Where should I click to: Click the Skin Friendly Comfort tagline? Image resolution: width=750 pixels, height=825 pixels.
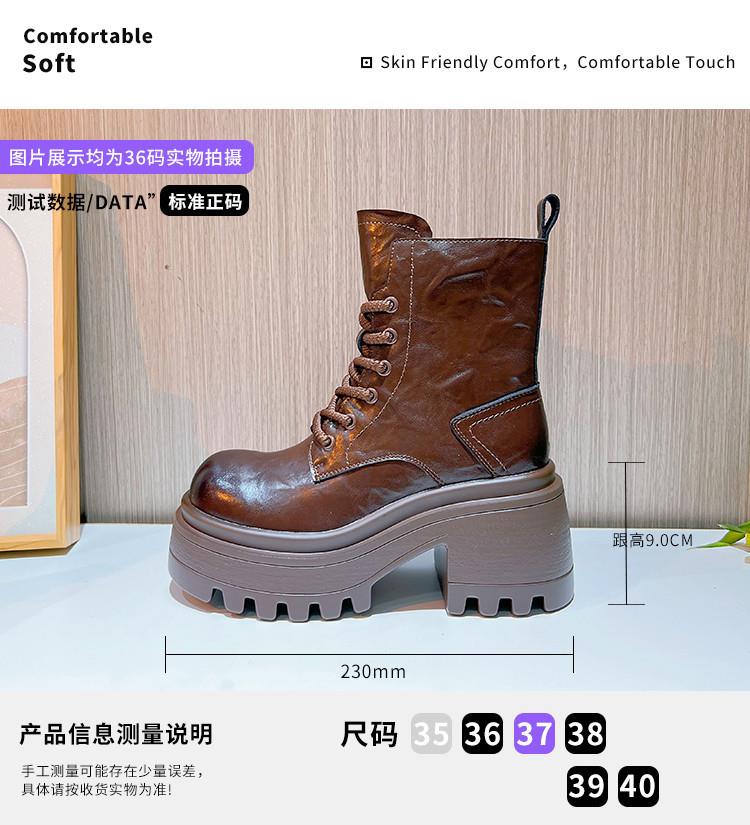pyautogui.click(x=558, y=63)
